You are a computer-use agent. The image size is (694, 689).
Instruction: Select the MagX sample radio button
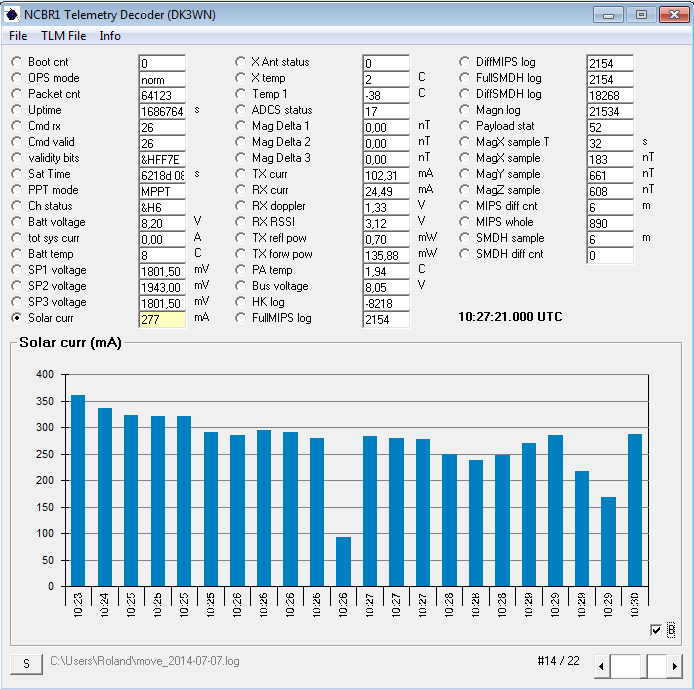click(466, 158)
